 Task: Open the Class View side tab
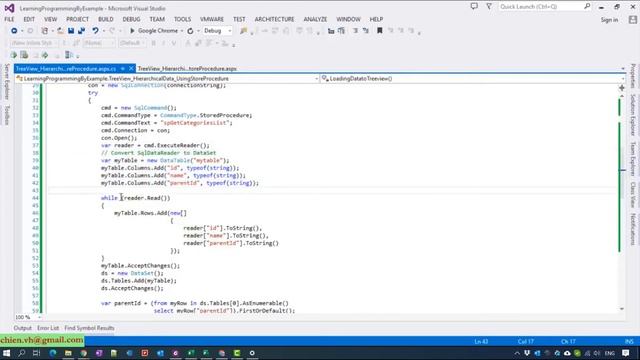point(633,195)
